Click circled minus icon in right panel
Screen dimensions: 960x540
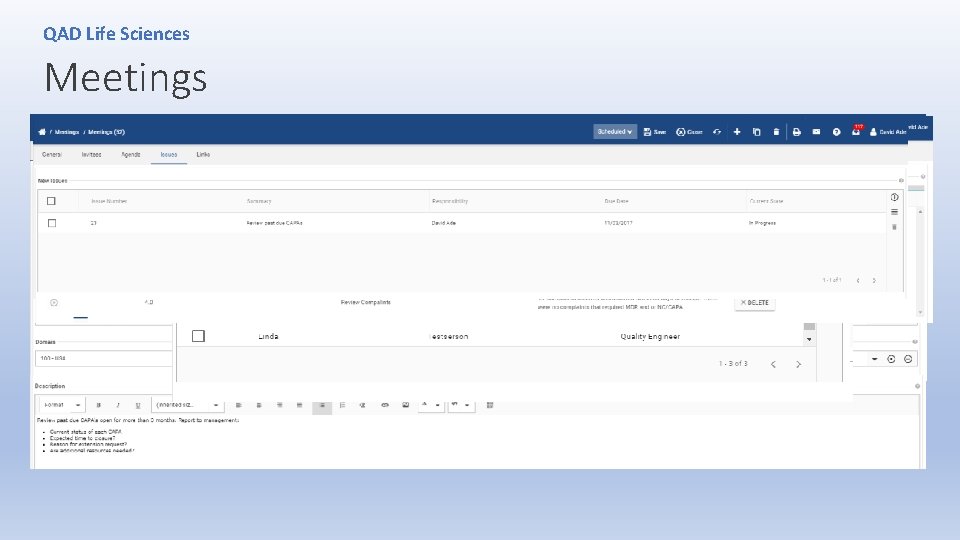point(909,359)
